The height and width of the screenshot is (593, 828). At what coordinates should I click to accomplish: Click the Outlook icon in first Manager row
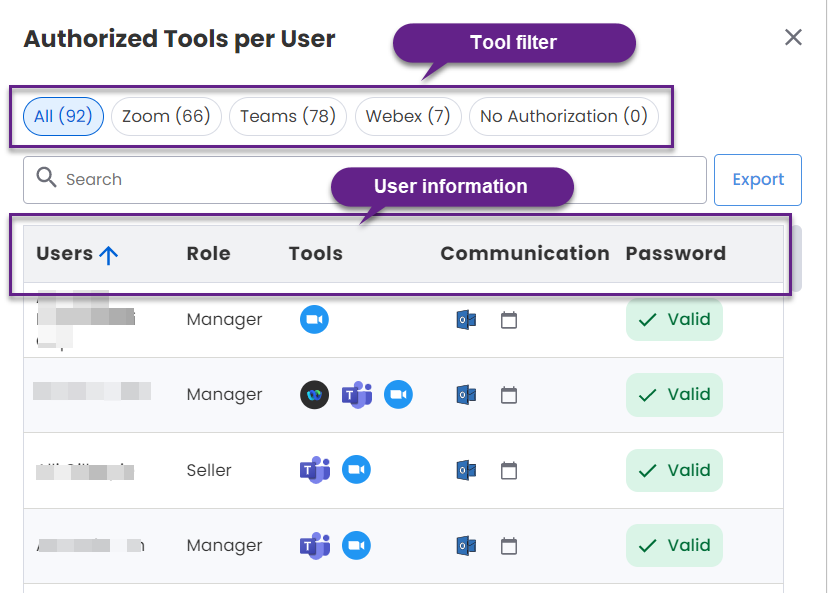click(466, 320)
